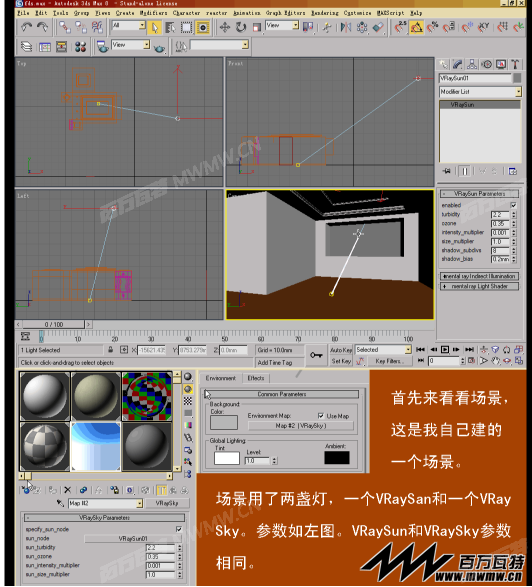Click the Map #2 (VRaySky) button

click(x=301, y=426)
